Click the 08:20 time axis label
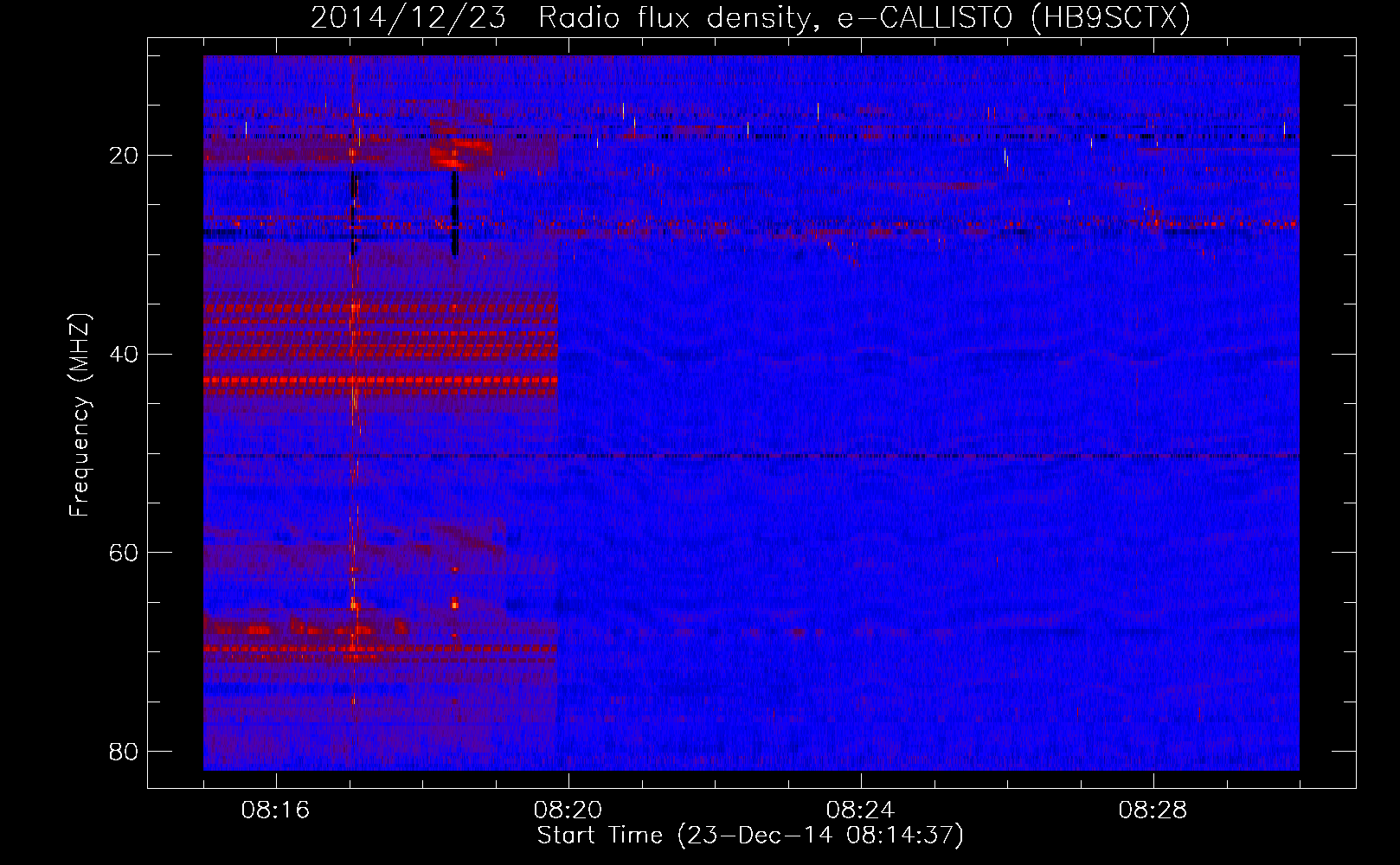Screen dimensions: 1400x865 [x=568, y=811]
